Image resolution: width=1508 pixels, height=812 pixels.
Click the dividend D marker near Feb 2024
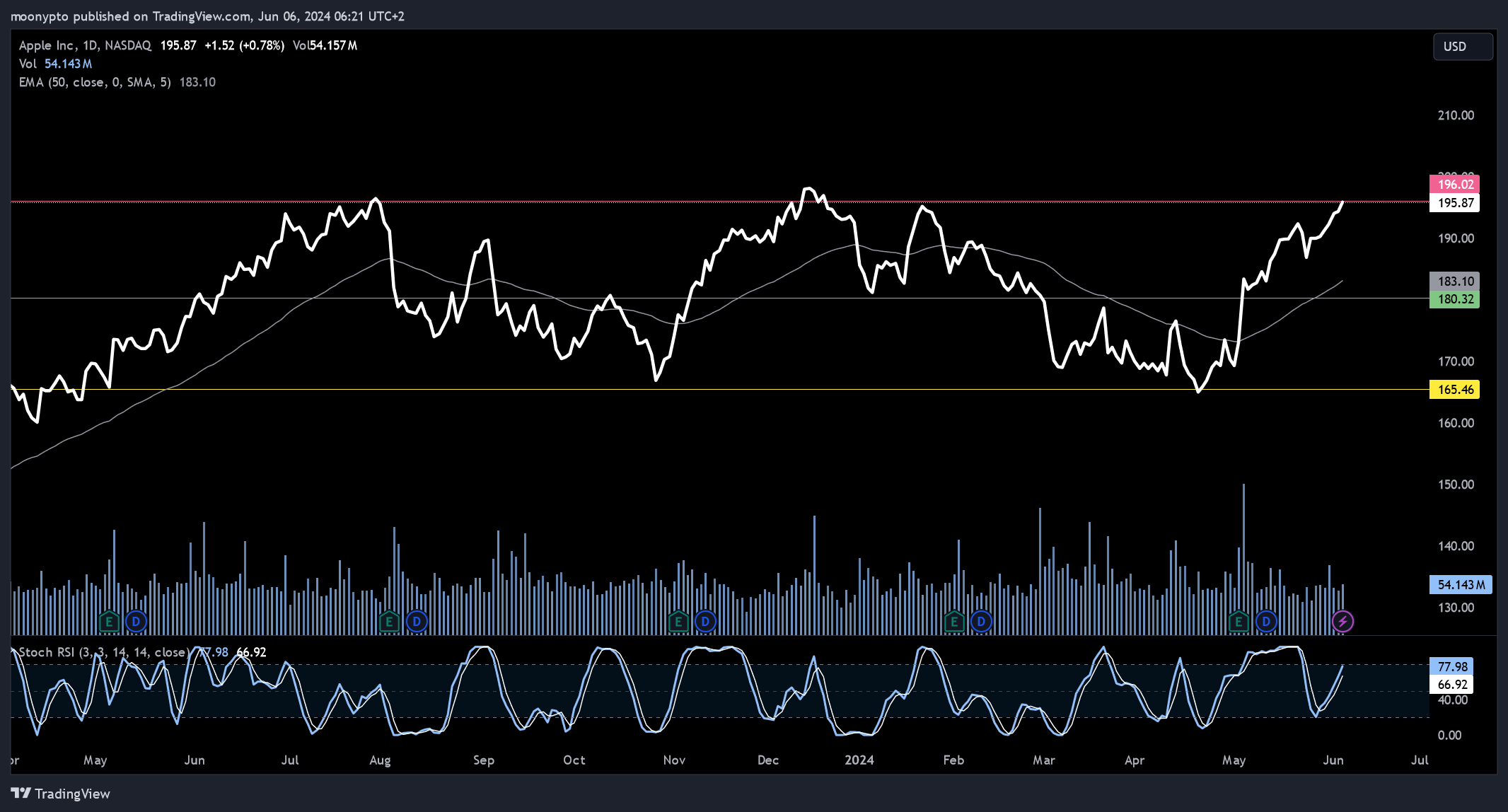981,622
